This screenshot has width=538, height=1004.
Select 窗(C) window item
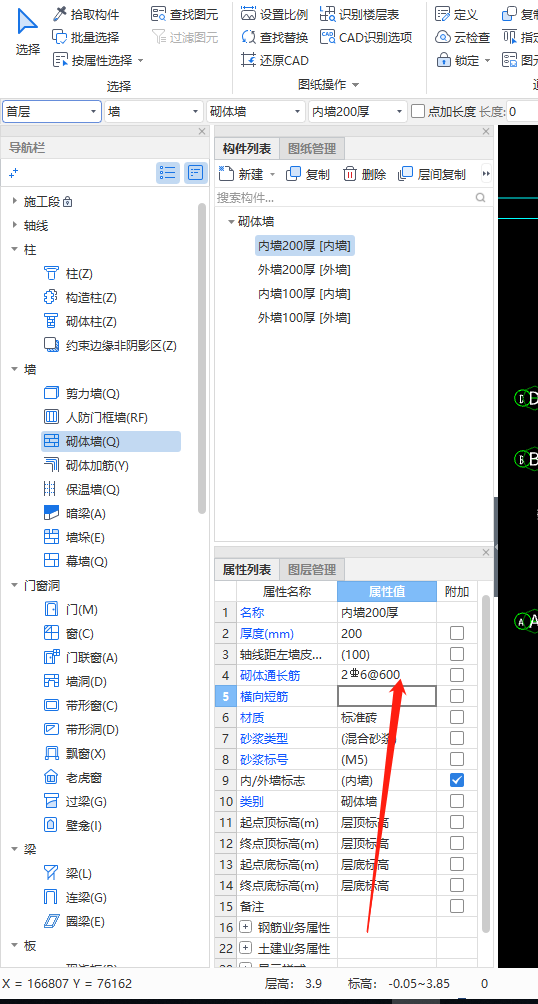click(x=68, y=634)
